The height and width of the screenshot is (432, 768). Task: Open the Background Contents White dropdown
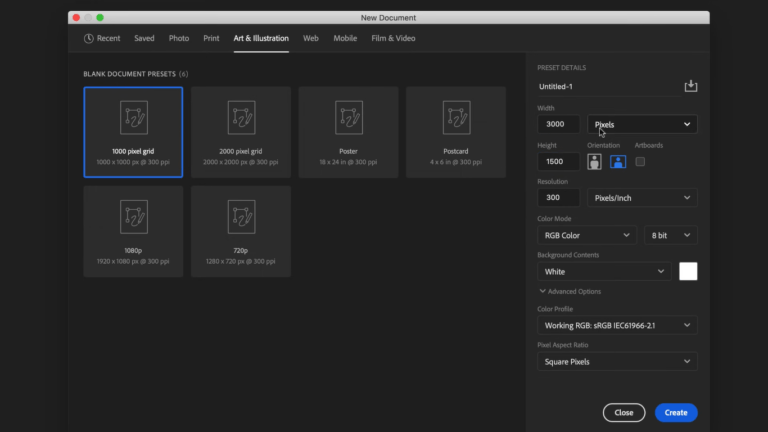(604, 271)
